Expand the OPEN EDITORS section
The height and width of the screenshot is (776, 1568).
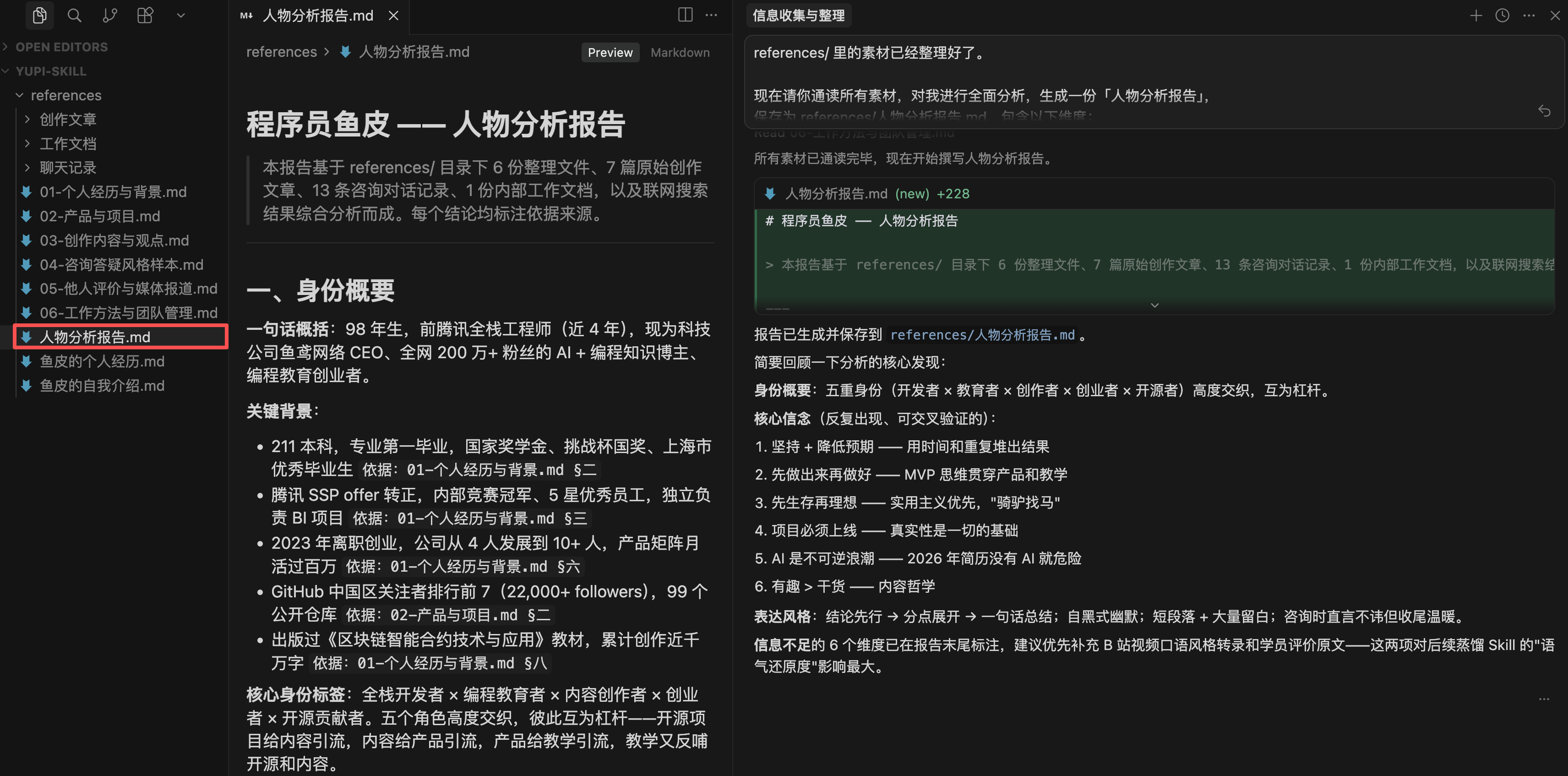pyautogui.click(x=61, y=47)
